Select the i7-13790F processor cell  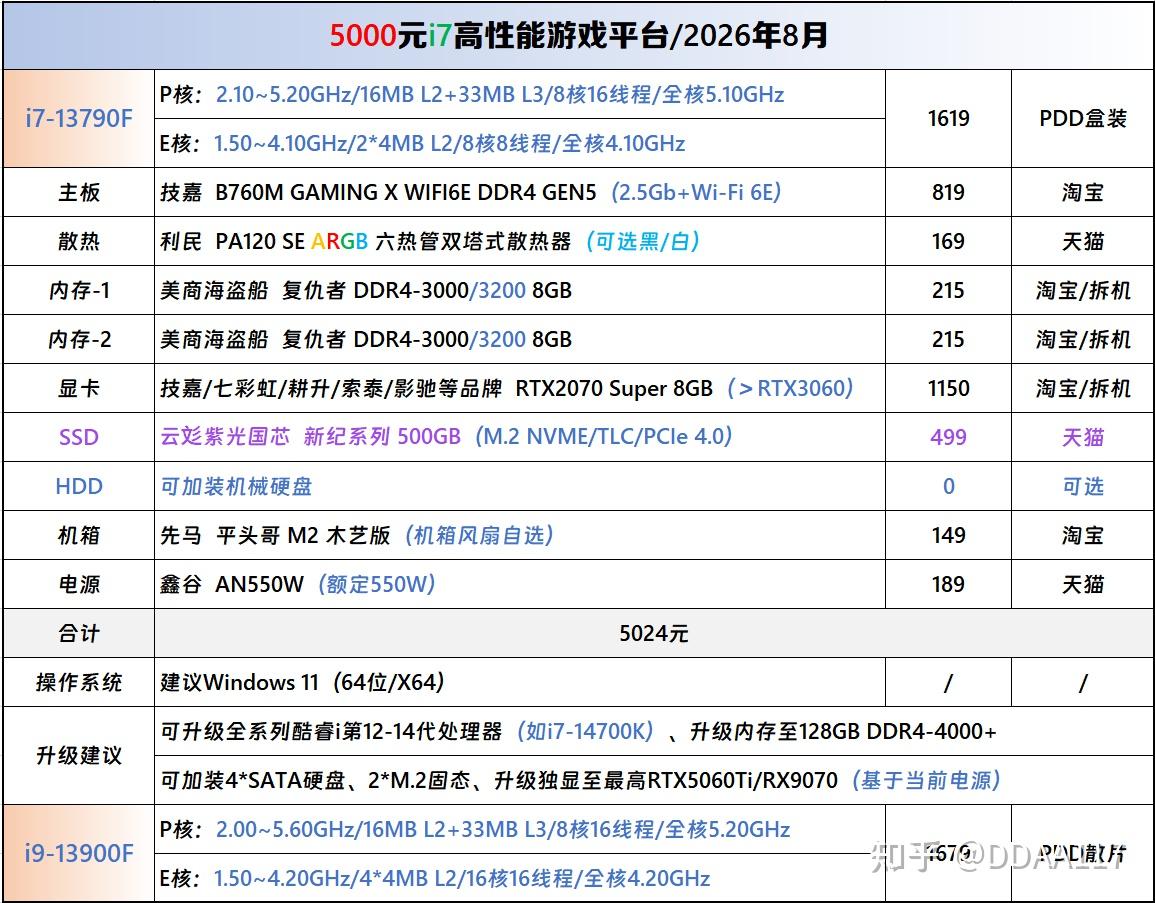click(x=79, y=119)
